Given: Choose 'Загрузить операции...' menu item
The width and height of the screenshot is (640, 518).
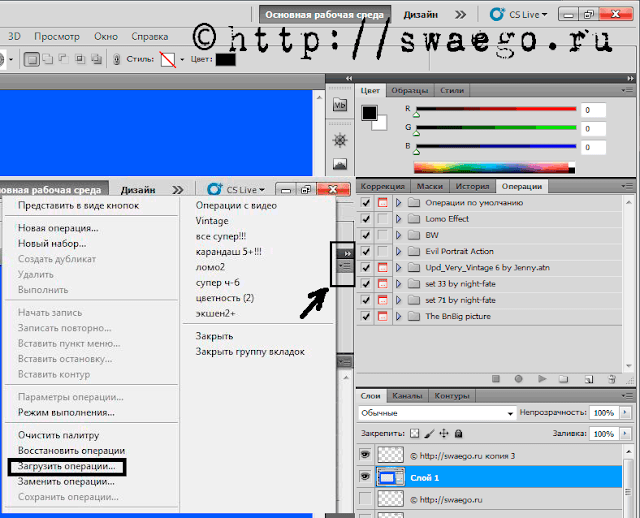Looking at the screenshot, I should 67,466.
